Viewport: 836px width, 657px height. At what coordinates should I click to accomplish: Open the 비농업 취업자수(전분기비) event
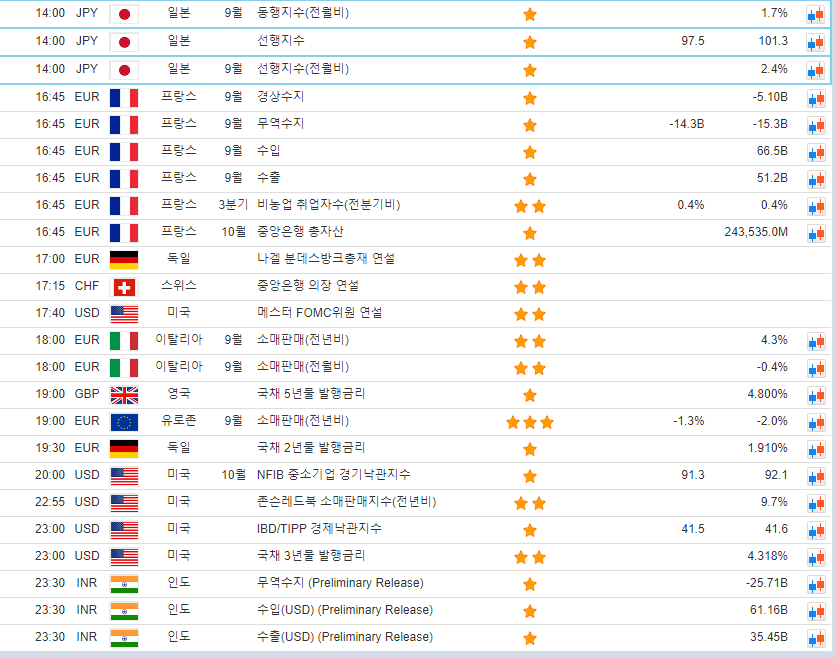tap(328, 205)
